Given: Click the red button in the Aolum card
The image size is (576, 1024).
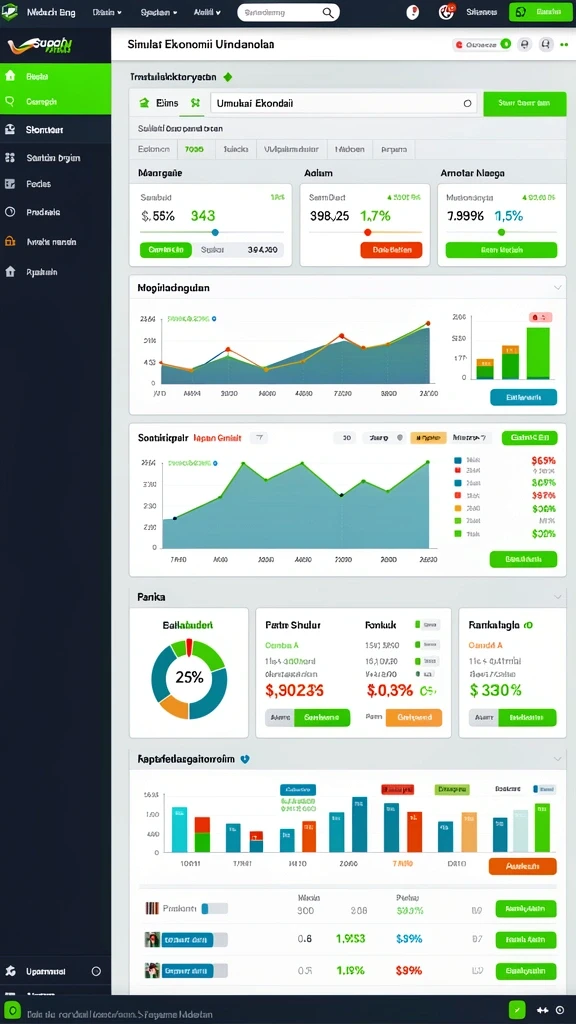Looking at the screenshot, I should (391, 249).
